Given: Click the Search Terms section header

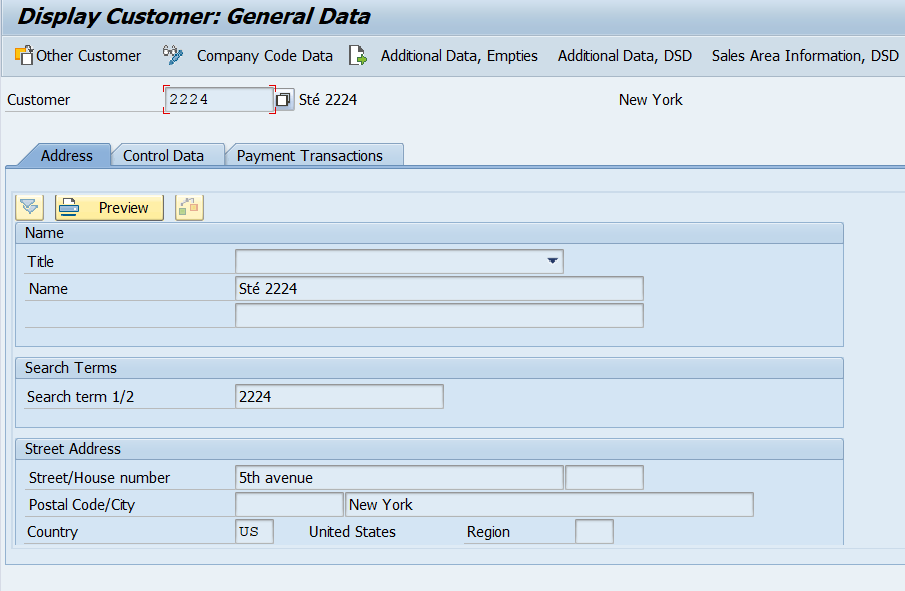Looking at the screenshot, I should (429, 368).
